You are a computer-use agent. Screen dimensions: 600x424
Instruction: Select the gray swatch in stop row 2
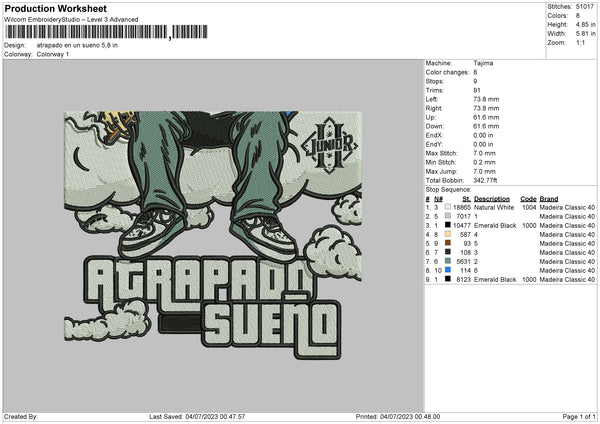448,216
